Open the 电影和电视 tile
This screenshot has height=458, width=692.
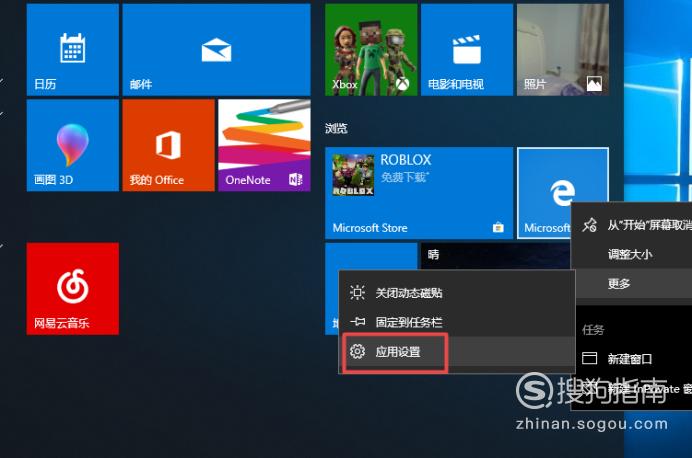467,50
